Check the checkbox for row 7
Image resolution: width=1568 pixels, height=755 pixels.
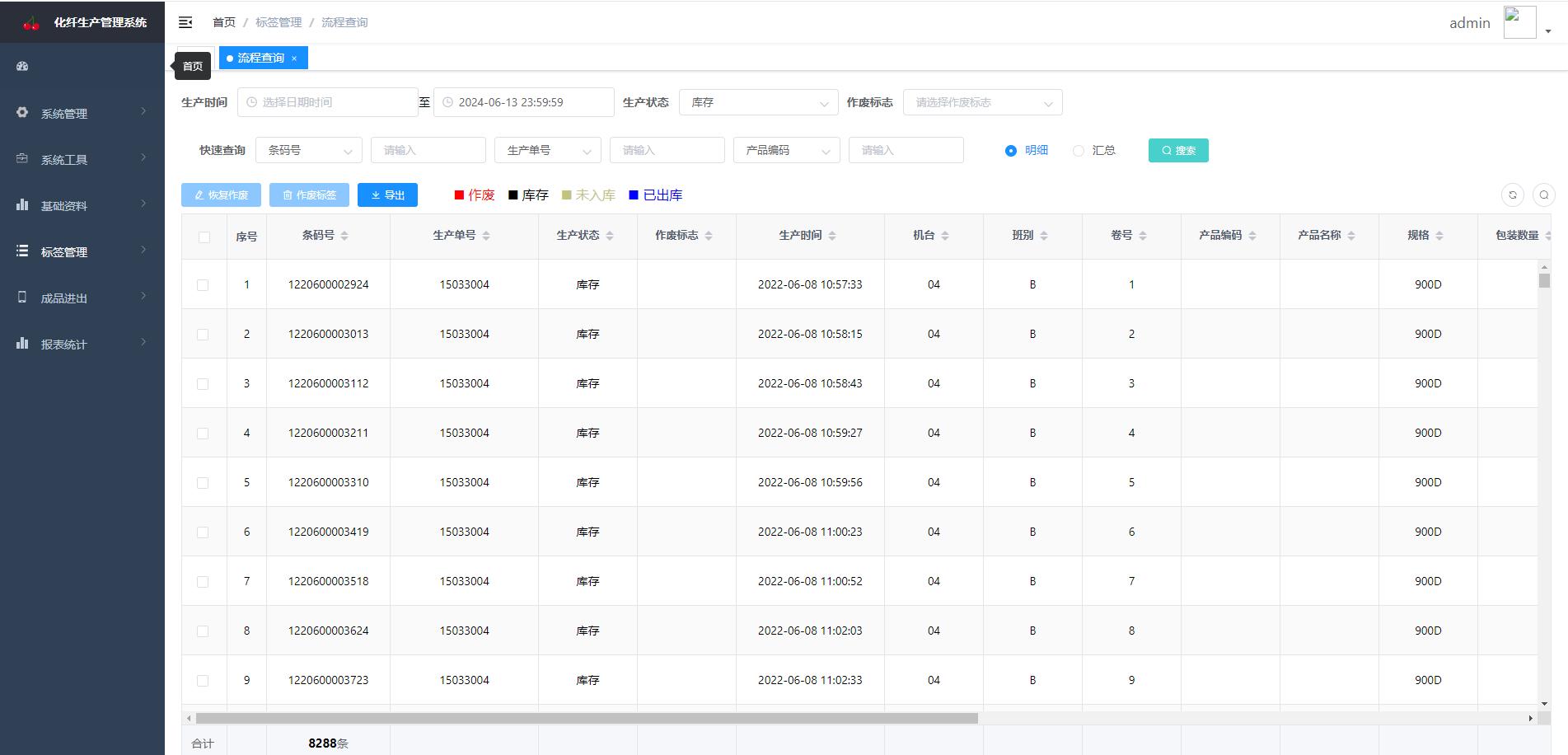pos(203,582)
